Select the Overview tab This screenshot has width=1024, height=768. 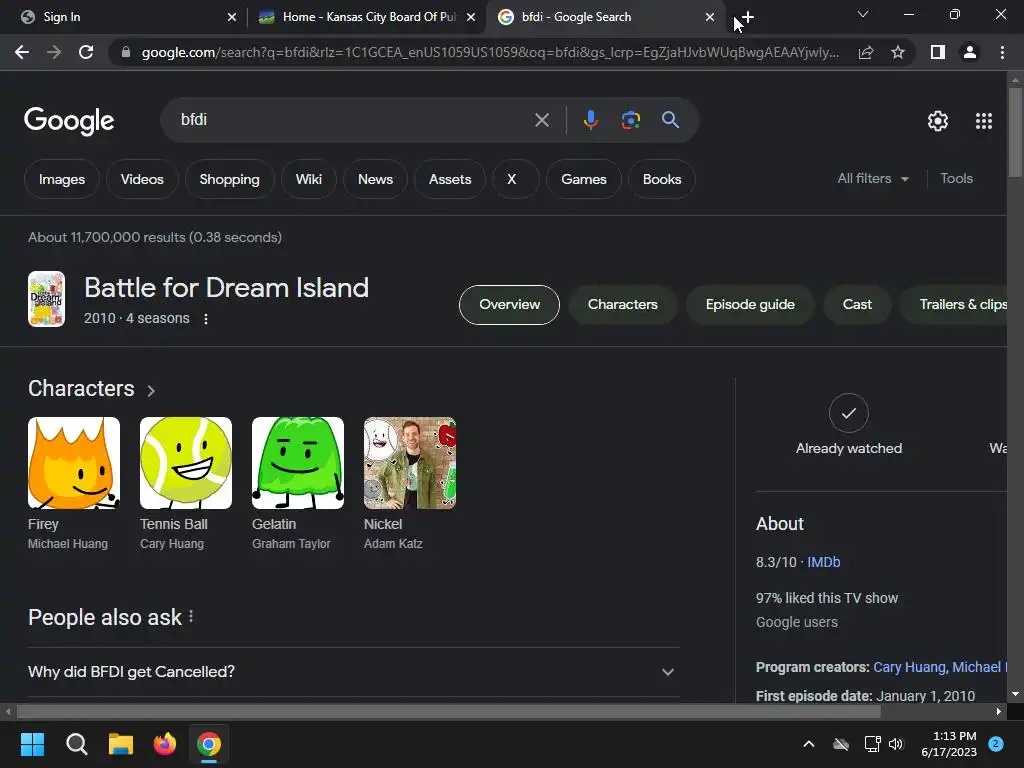coord(509,304)
